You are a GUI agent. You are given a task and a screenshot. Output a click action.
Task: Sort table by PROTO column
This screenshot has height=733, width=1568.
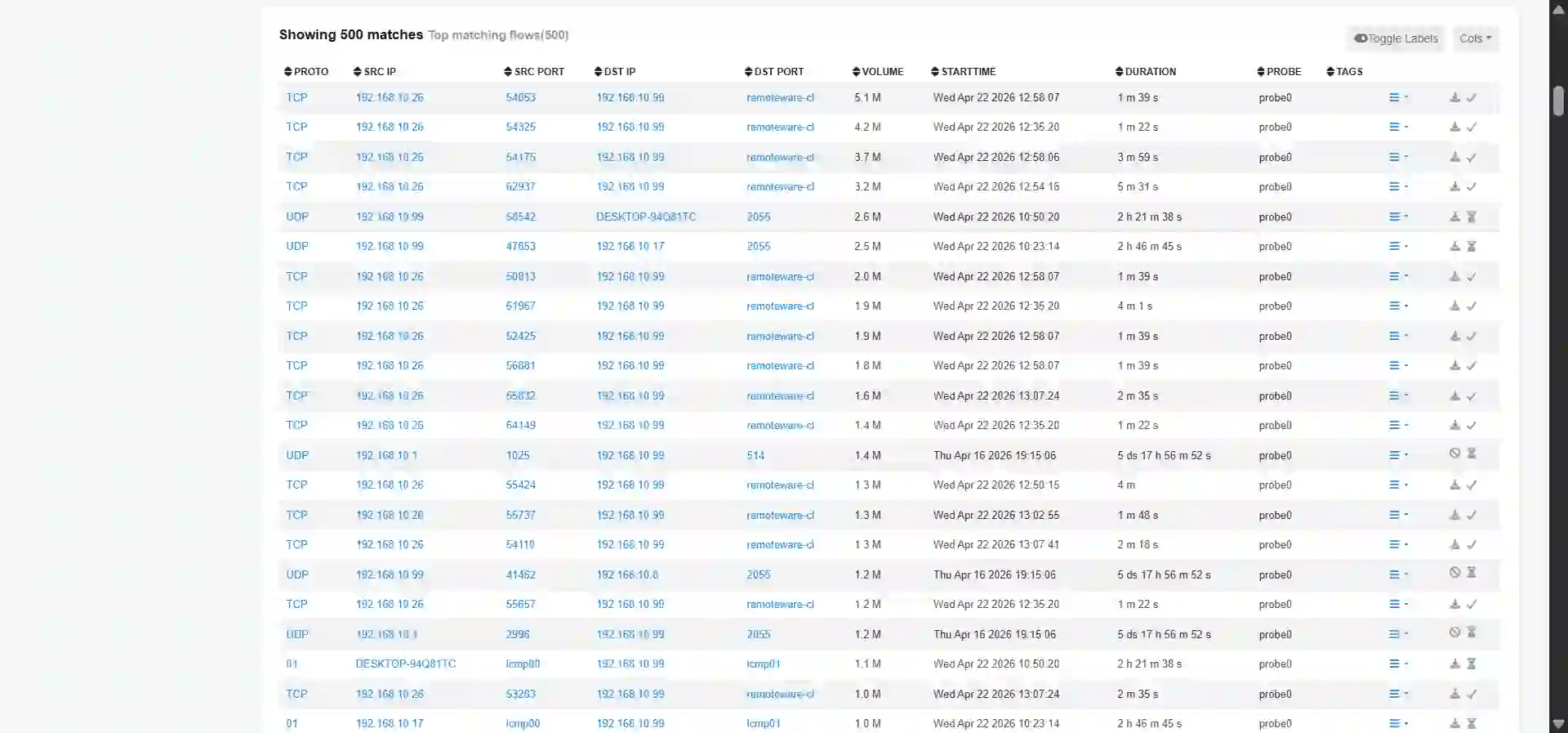306,72
